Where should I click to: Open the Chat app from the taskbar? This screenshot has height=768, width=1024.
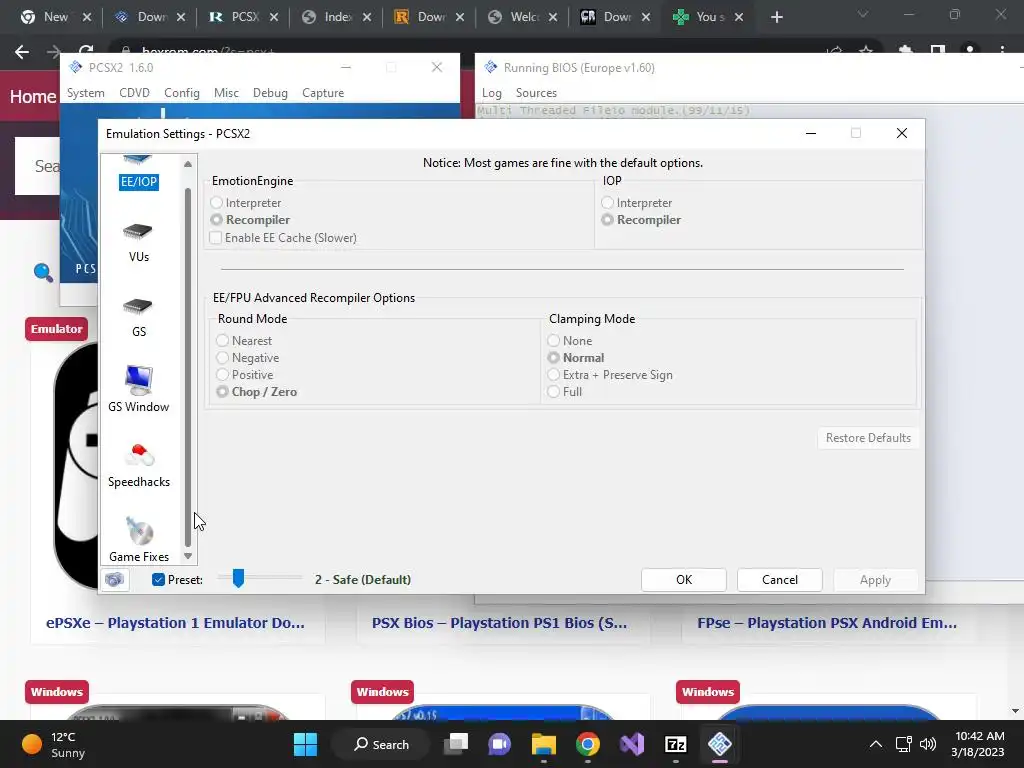click(500, 744)
